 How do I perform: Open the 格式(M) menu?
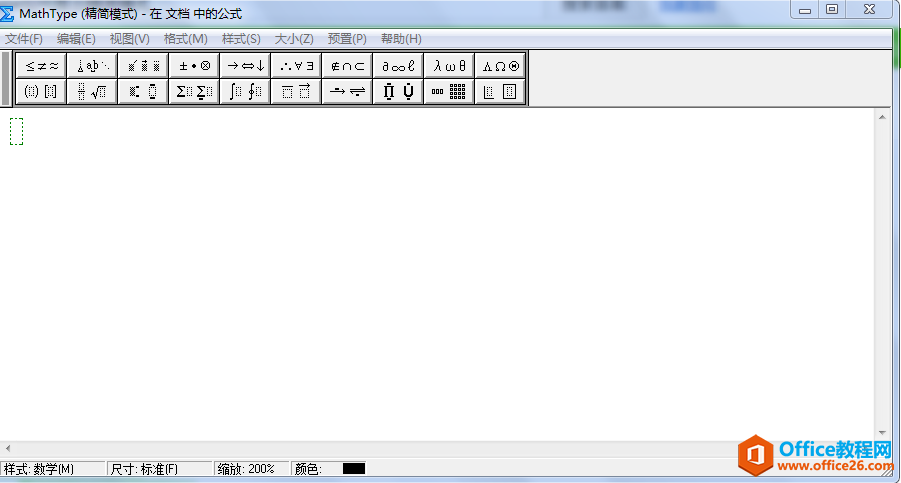[185, 39]
